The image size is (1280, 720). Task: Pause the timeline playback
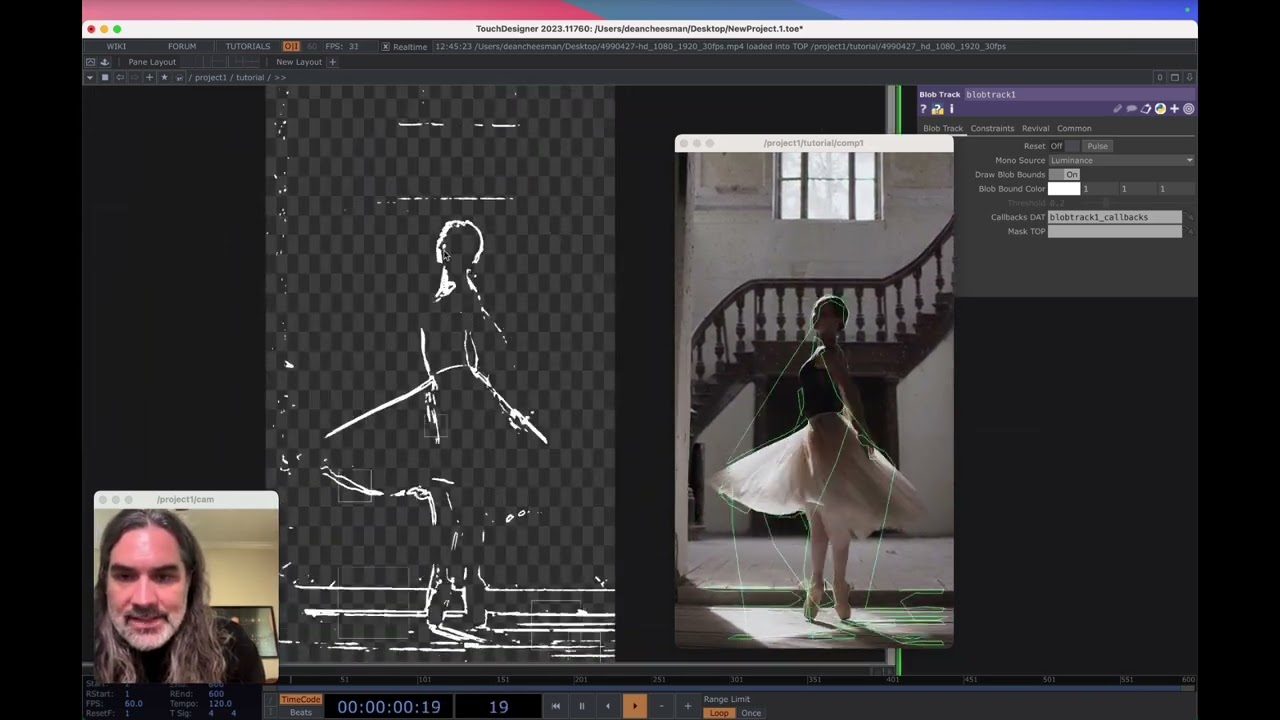click(x=581, y=706)
